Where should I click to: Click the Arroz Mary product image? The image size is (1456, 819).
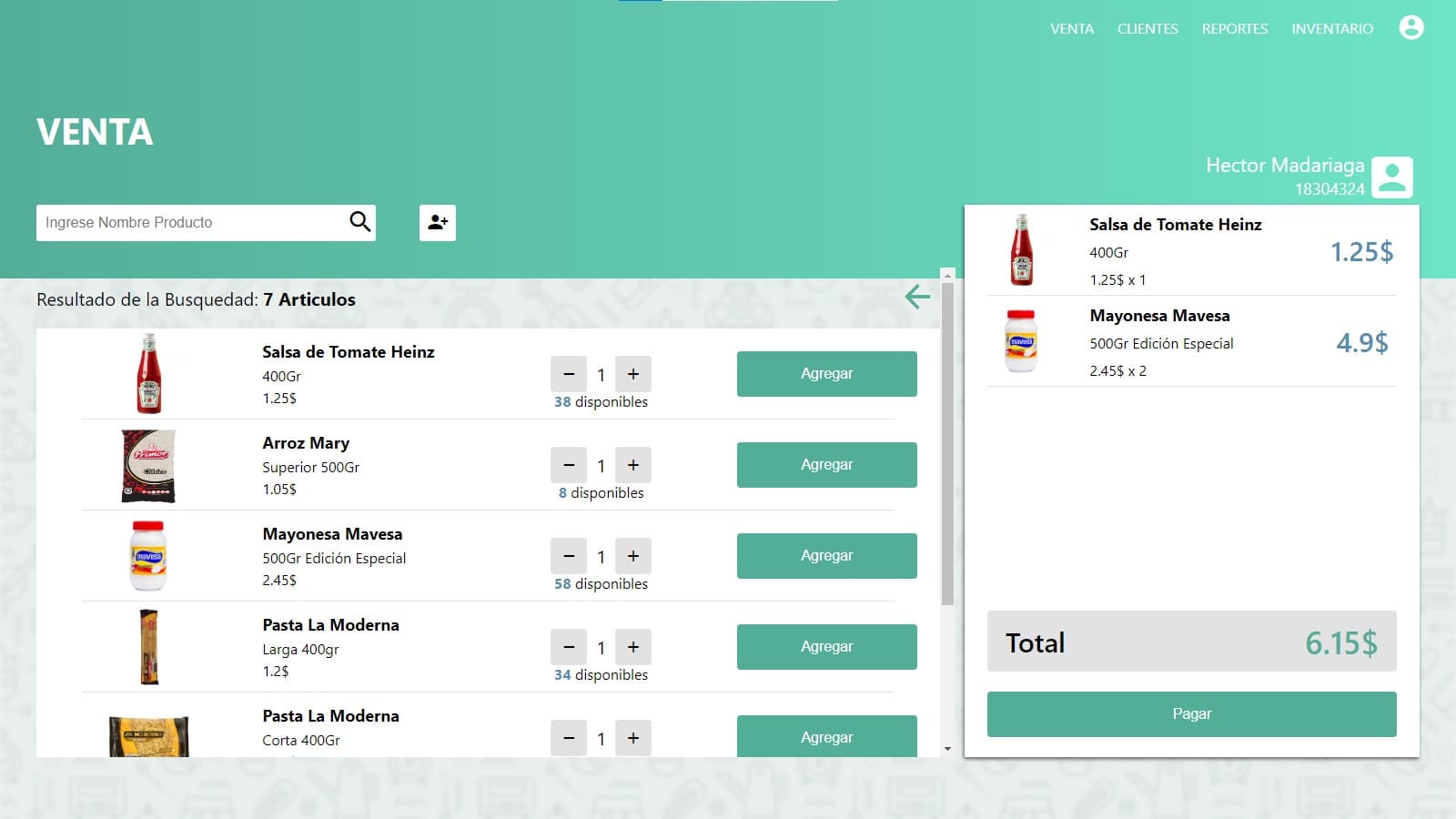coord(148,466)
